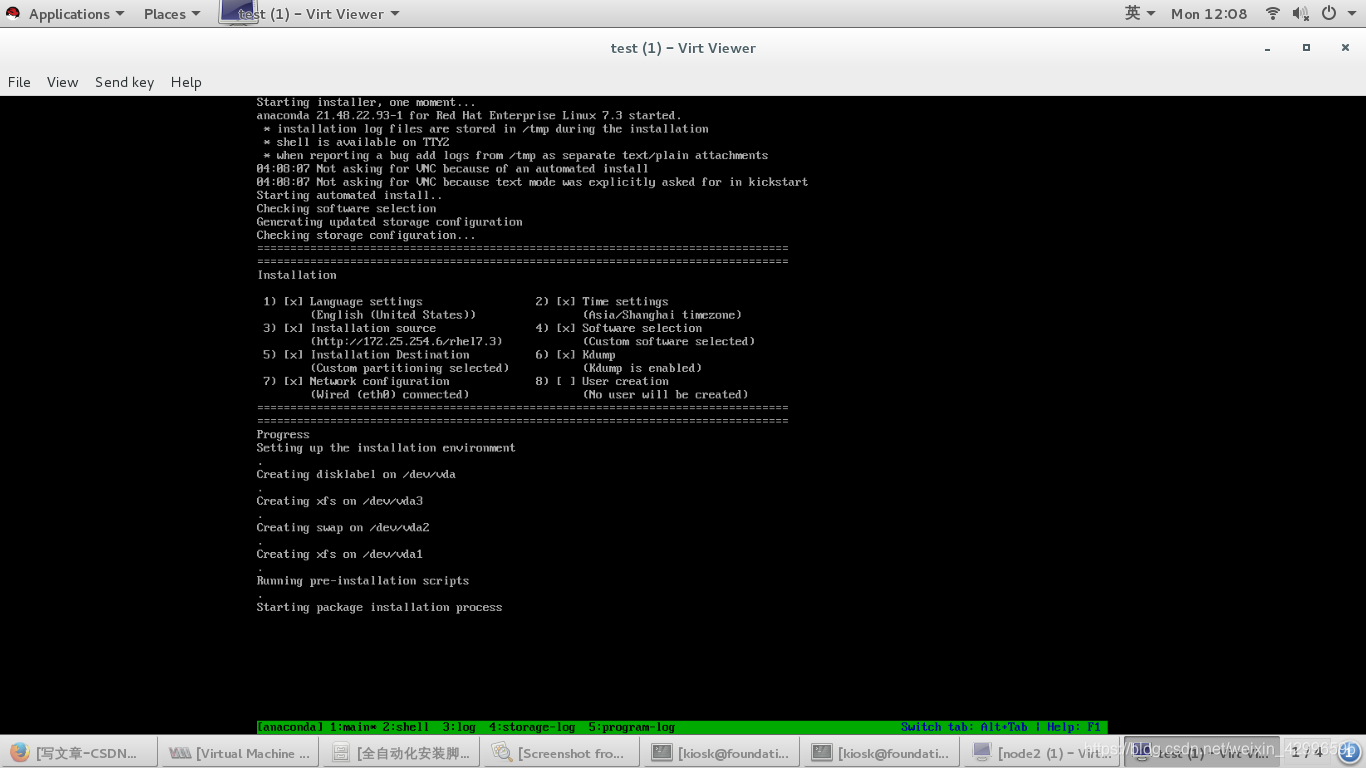Click '(English (United States))' text
Screen dimensions: 1366x768
click(393, 314)
